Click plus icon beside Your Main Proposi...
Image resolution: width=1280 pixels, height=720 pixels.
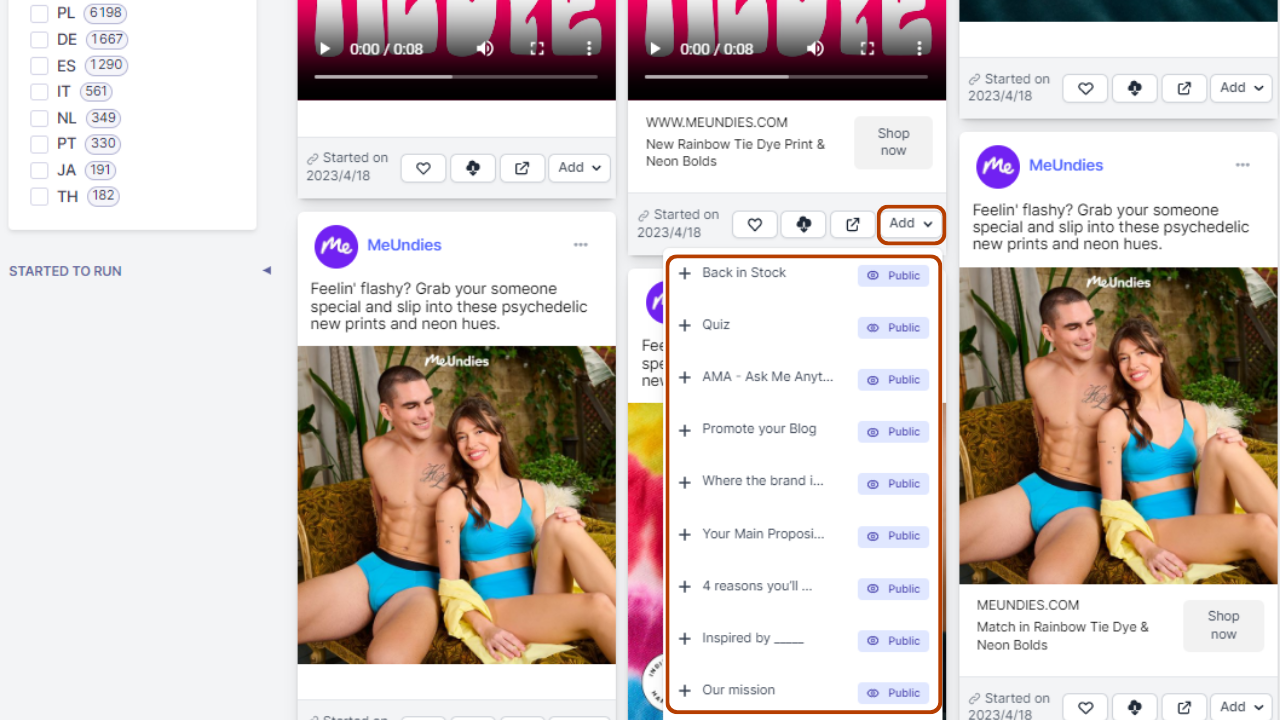pos(685,535)
